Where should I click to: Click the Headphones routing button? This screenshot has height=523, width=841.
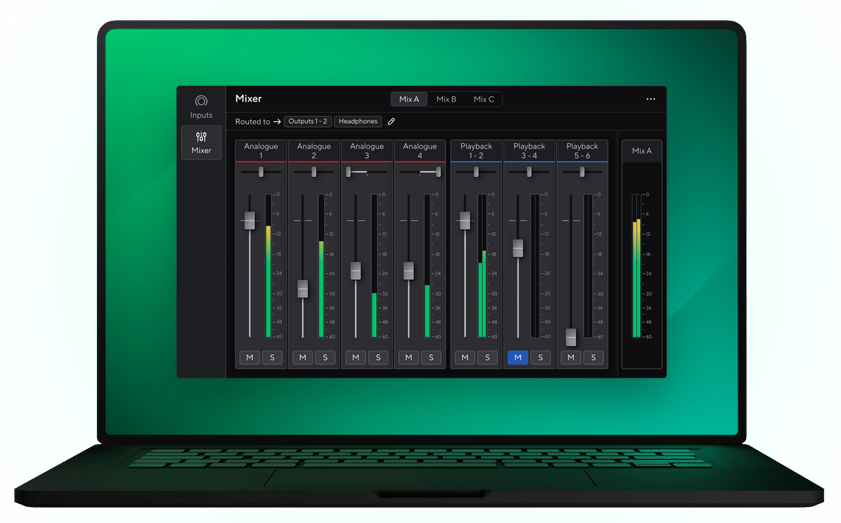[358, 122]
